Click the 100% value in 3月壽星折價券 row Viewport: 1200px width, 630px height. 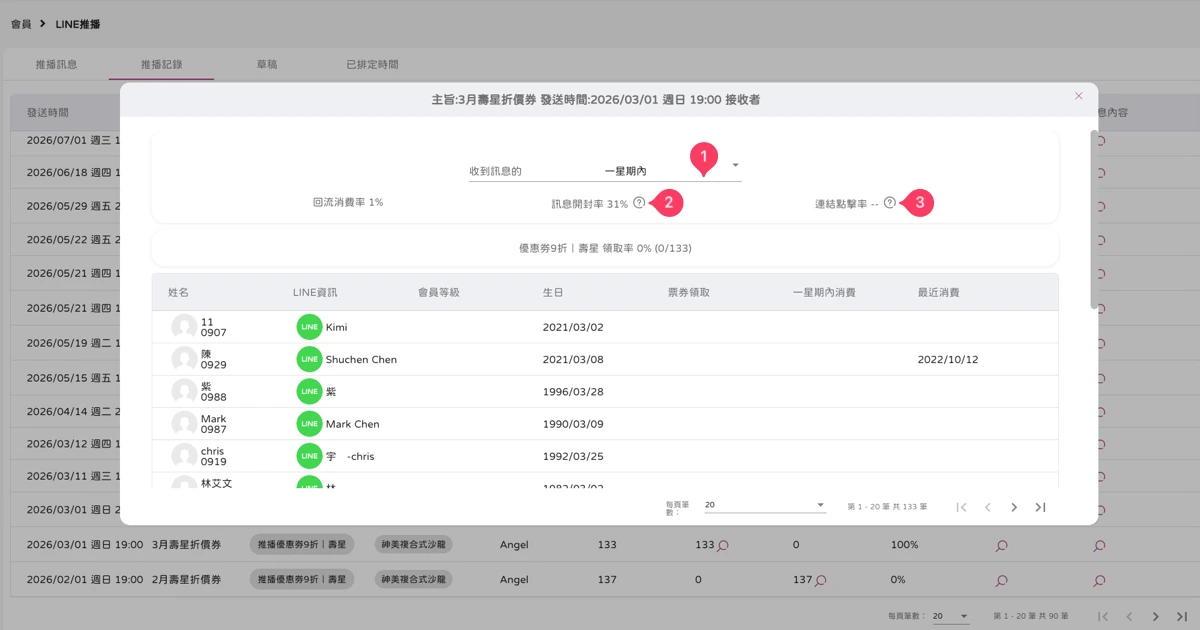[x=905, y=545]
